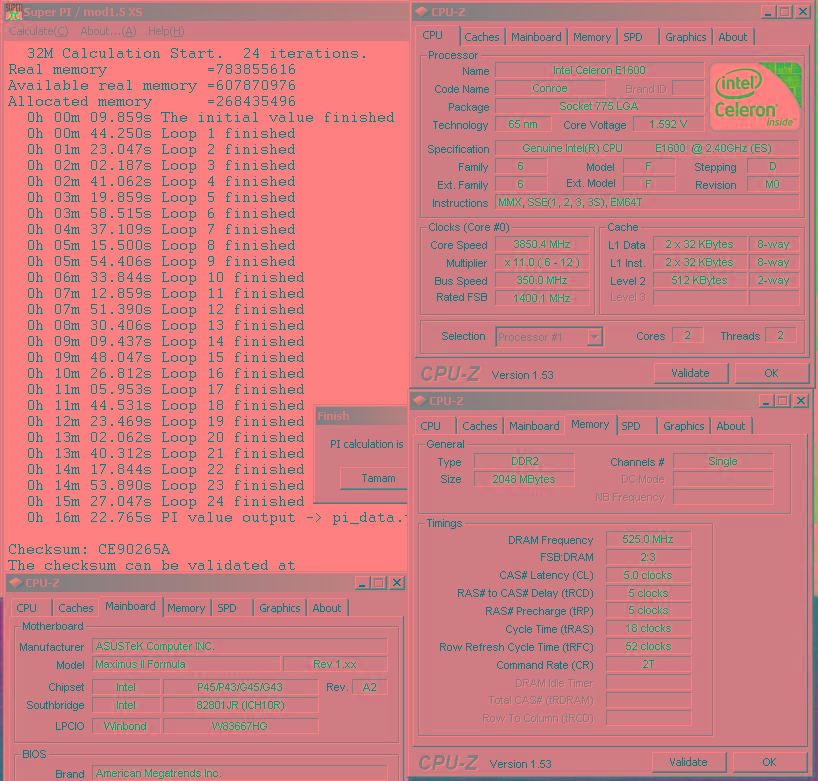Select CPU tab in Memory CPU-Z window

(x=430, y=426)
